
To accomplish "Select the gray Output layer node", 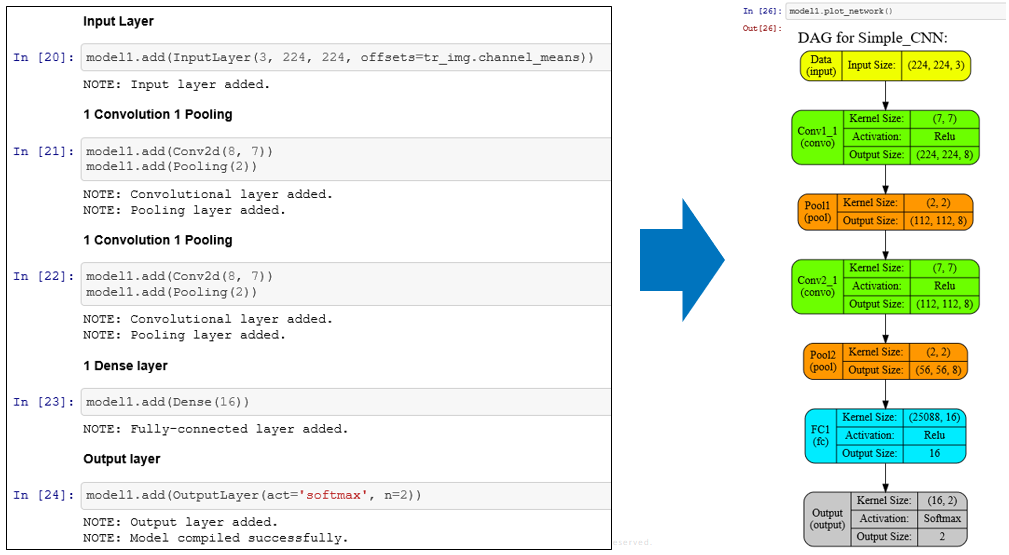I will pos(885,519).
